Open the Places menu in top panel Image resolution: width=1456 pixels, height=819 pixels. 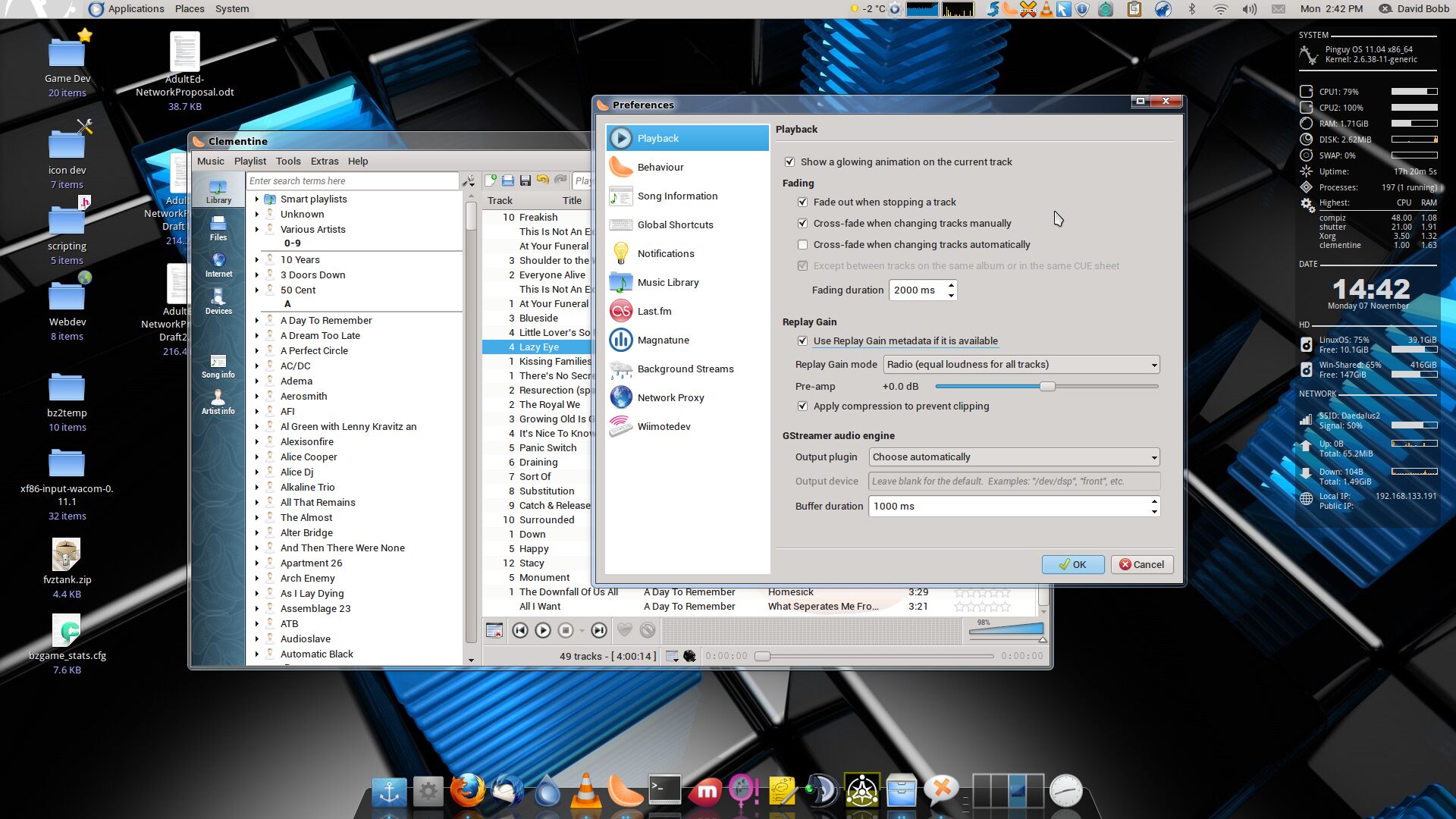(190, 9)
